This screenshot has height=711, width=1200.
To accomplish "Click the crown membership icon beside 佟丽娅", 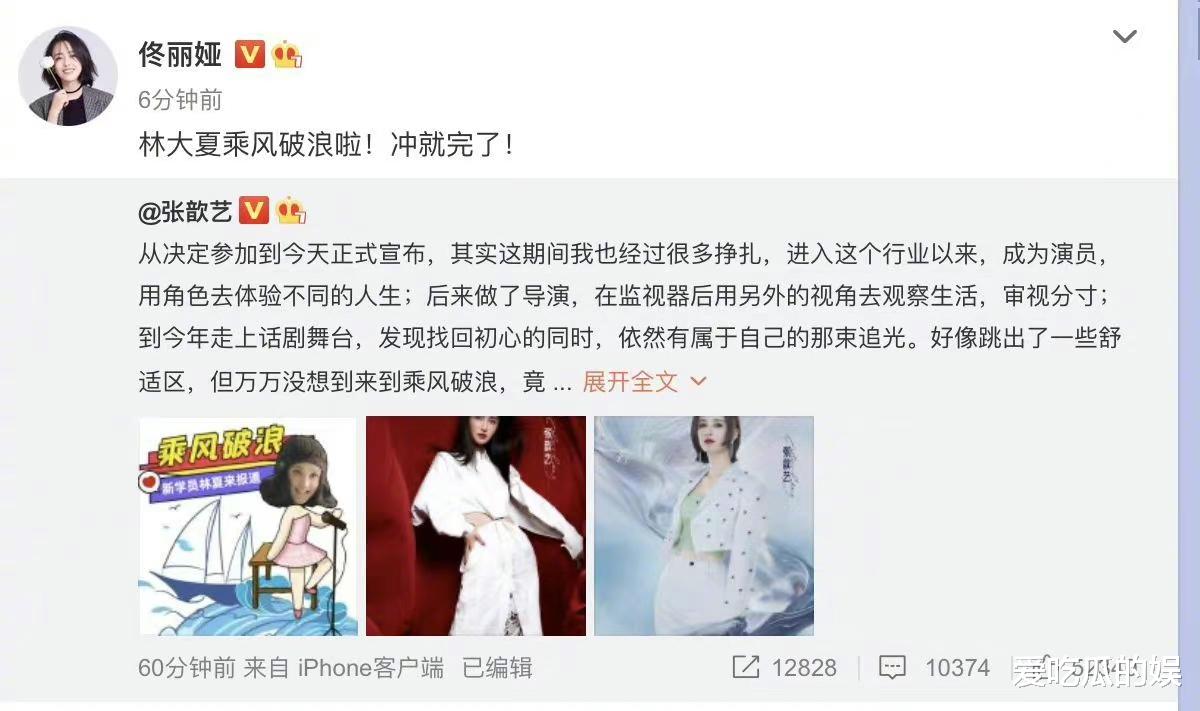I will pyautogui.click(x=287, y=54).
